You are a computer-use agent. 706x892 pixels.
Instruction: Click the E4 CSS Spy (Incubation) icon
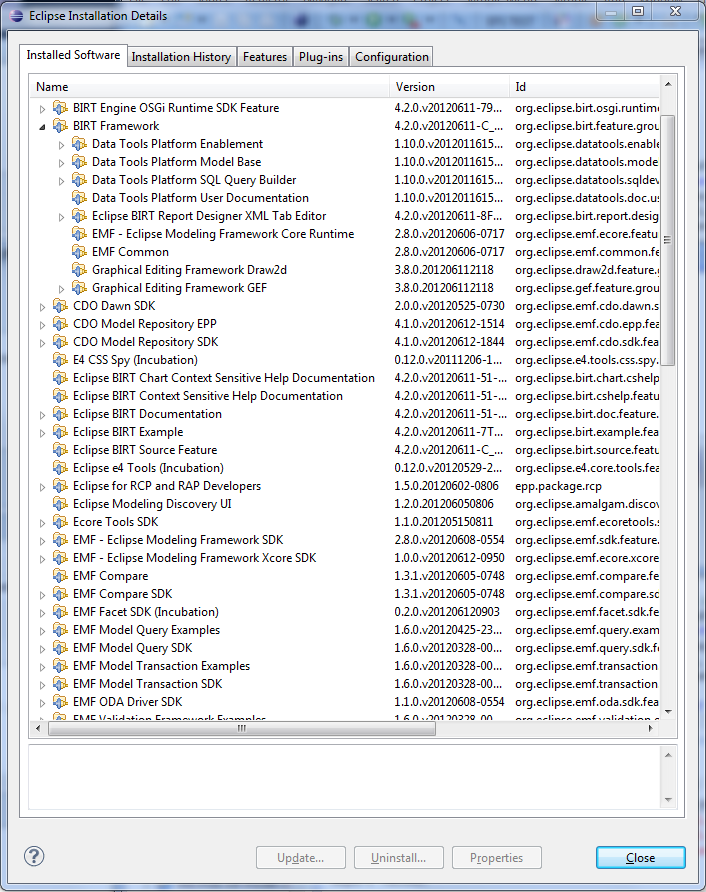(60, 360)
